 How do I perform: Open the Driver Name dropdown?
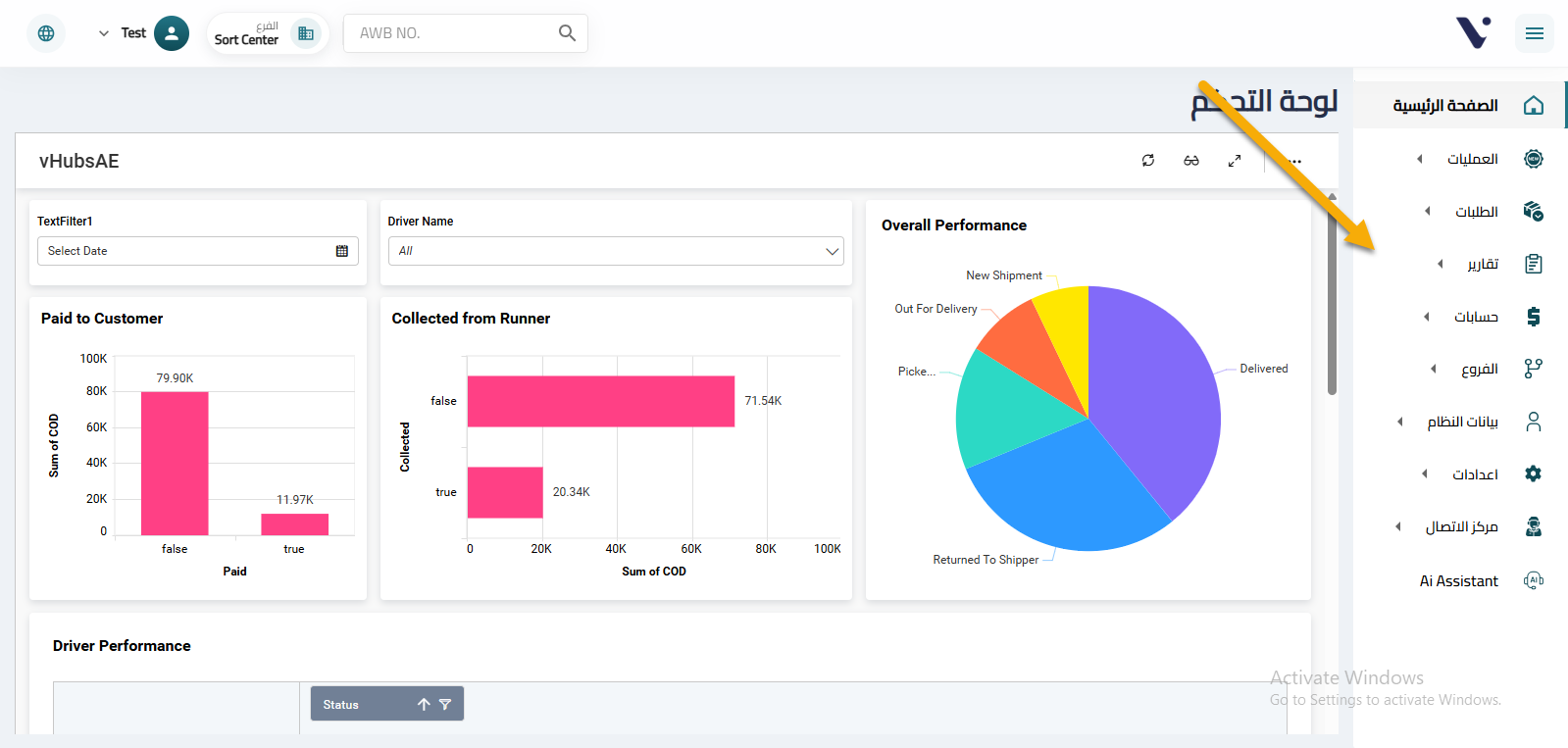[x=615, y=251]
